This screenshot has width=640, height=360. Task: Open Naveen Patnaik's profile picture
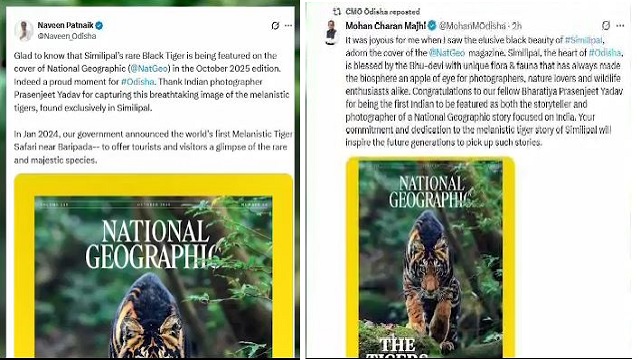(24, 31)
